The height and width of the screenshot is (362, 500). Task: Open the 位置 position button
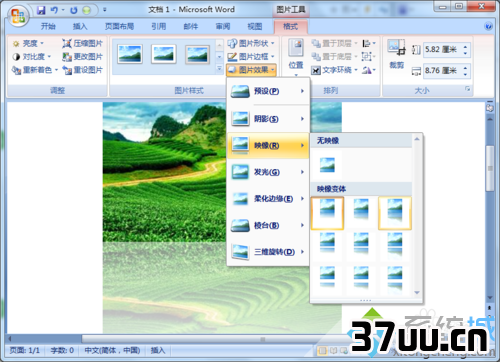pos(296,57)
